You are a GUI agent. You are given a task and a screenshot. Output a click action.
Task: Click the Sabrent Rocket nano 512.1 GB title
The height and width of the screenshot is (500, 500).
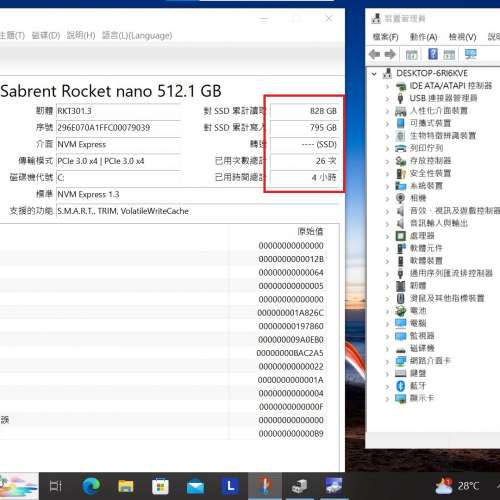111,91
